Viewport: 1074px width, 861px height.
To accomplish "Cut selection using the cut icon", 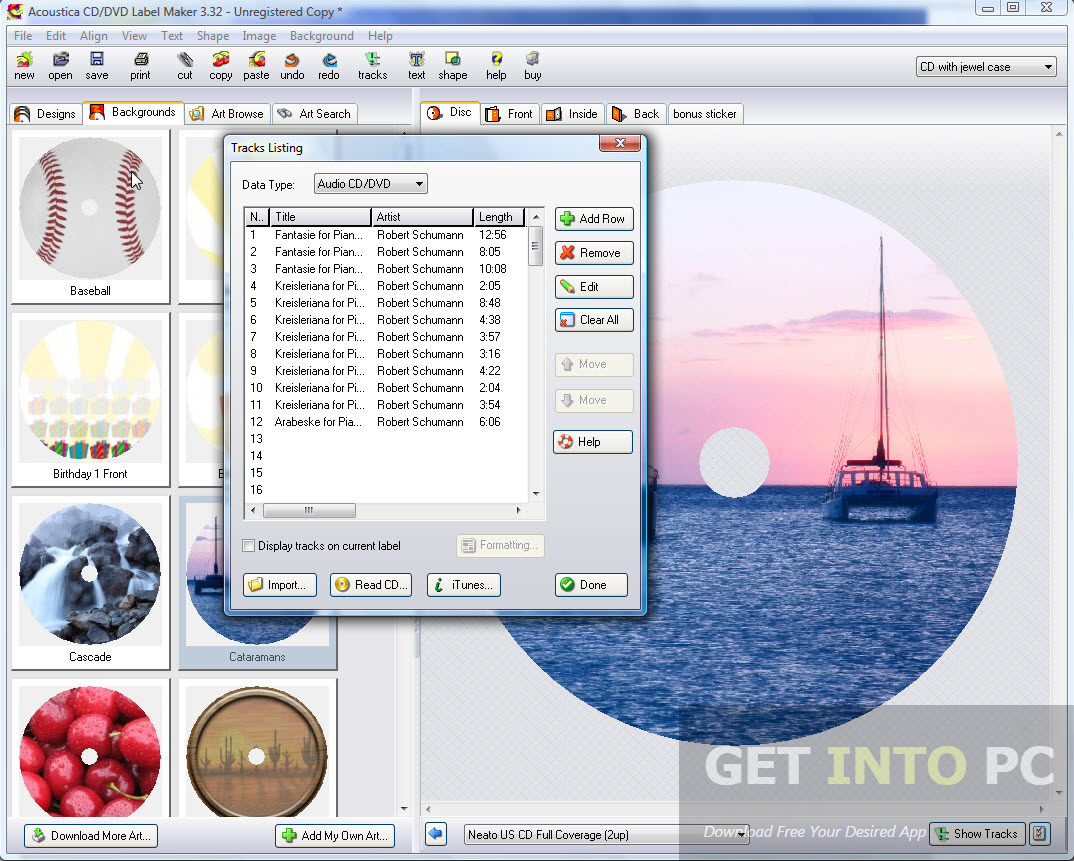I will point(185,66).
